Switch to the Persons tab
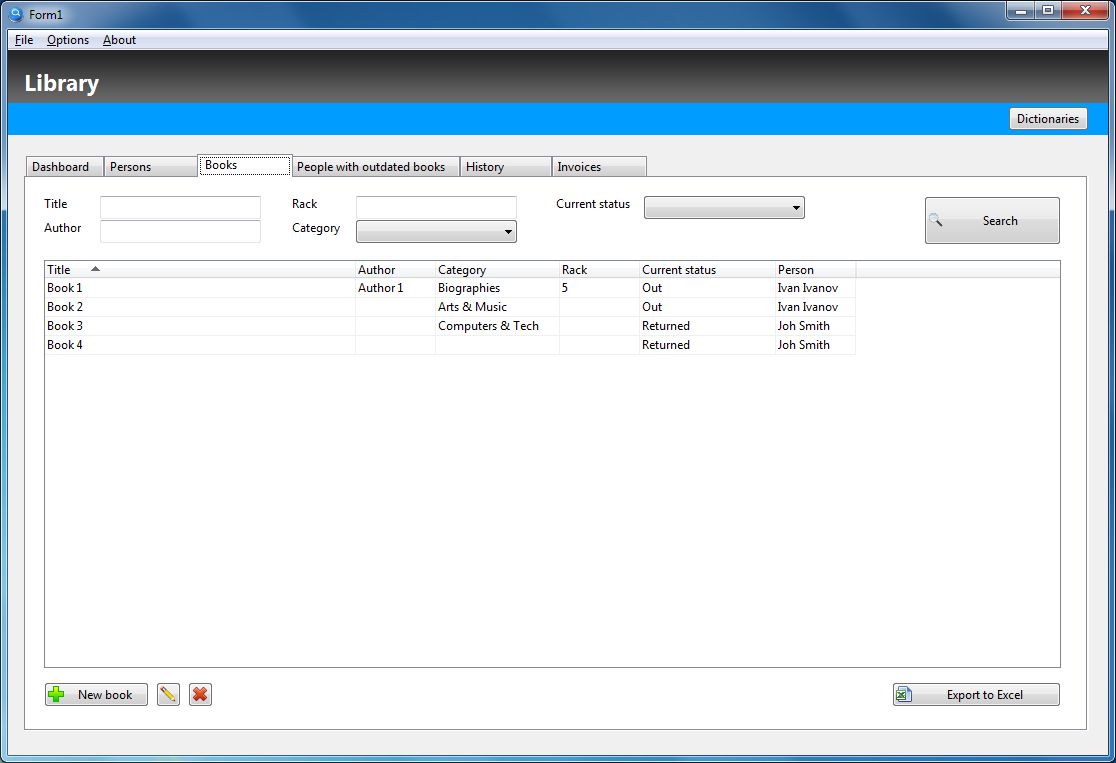This screenshot has height=763, width=1116. (150, 167)
